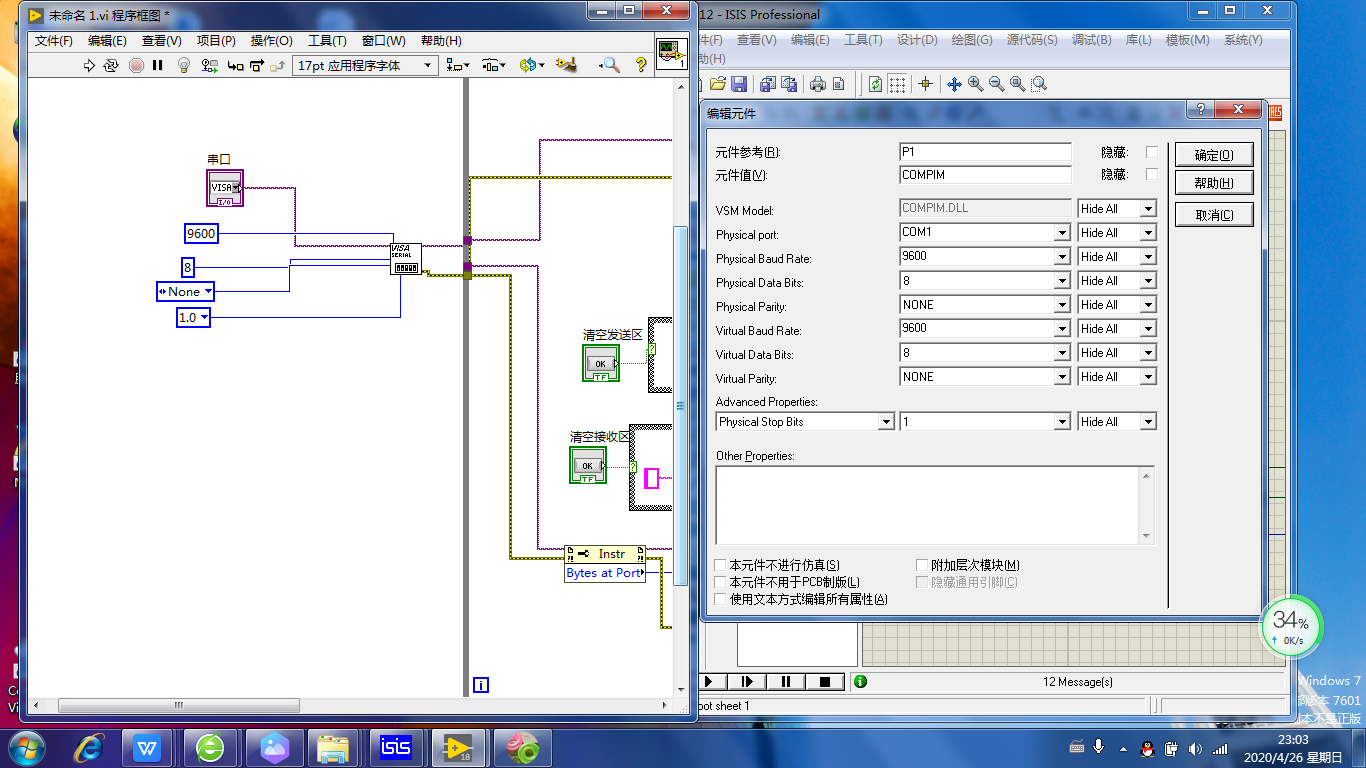Click the Open file icon in ISIS
Viewport: 1366px width, 768px height.
point(720,84)
